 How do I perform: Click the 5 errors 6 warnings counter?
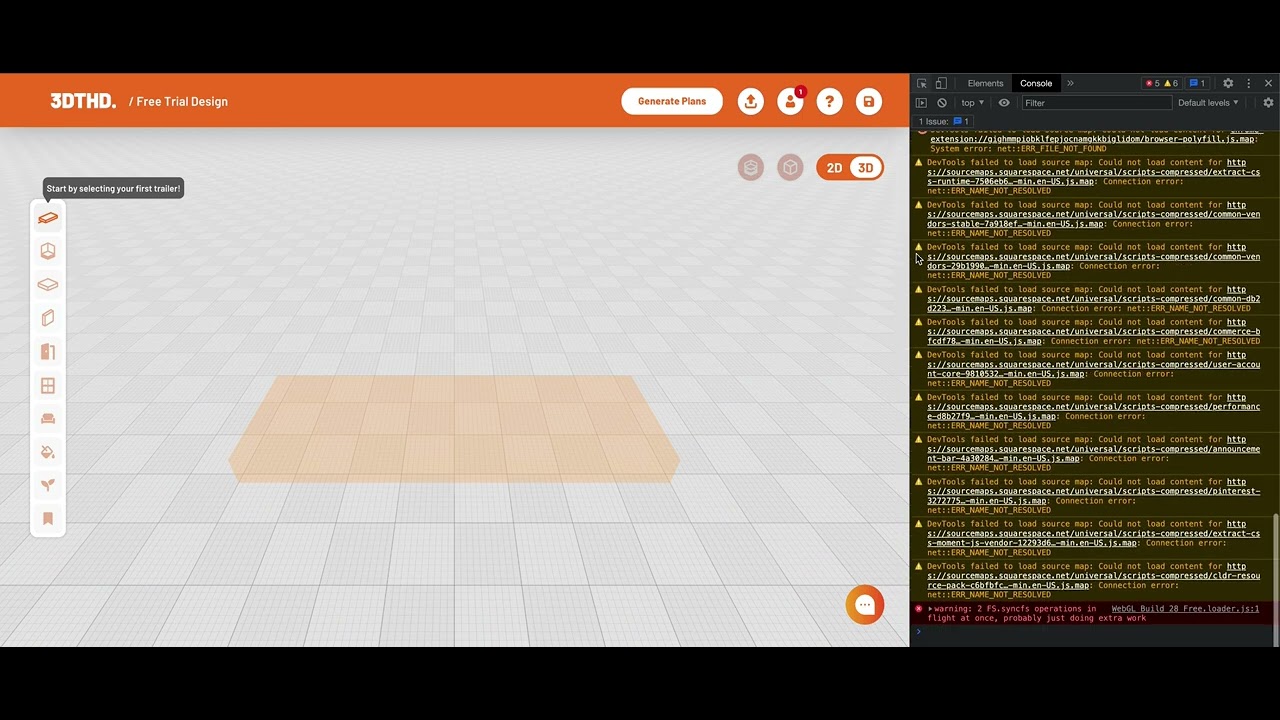[1163, 83]
